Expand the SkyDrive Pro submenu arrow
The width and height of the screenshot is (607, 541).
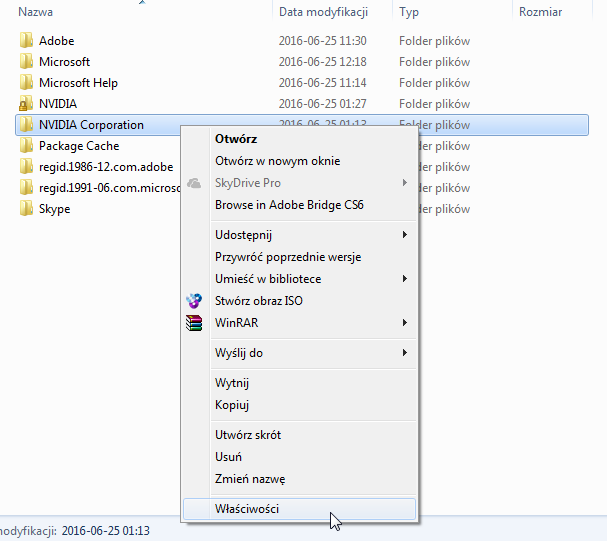coord(405,182)
